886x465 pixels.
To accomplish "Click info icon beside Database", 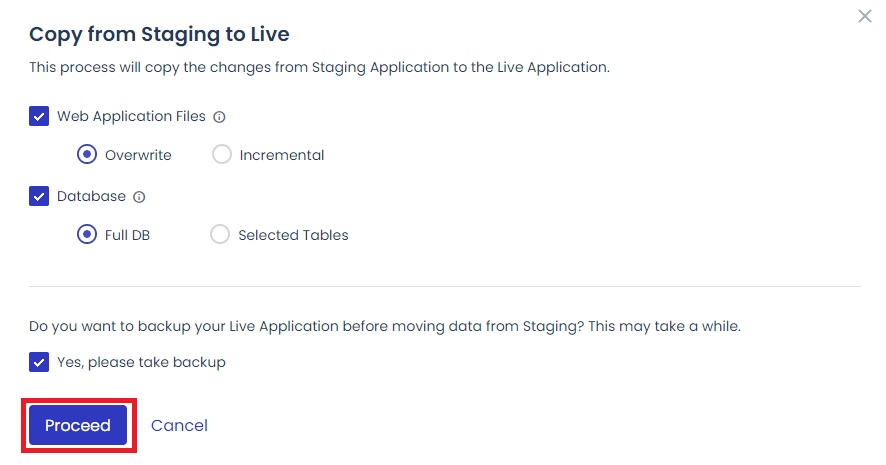I will click(x=140, y=197).
